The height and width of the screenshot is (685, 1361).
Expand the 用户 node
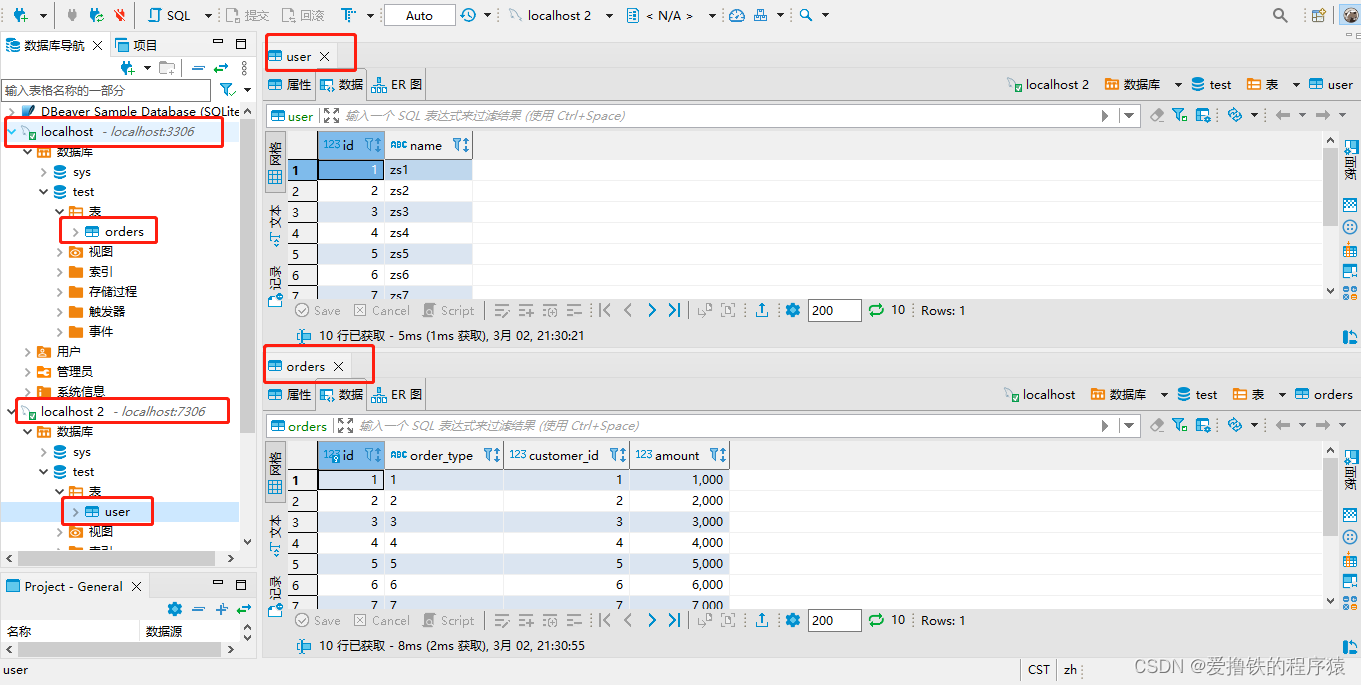coord(28,352)
